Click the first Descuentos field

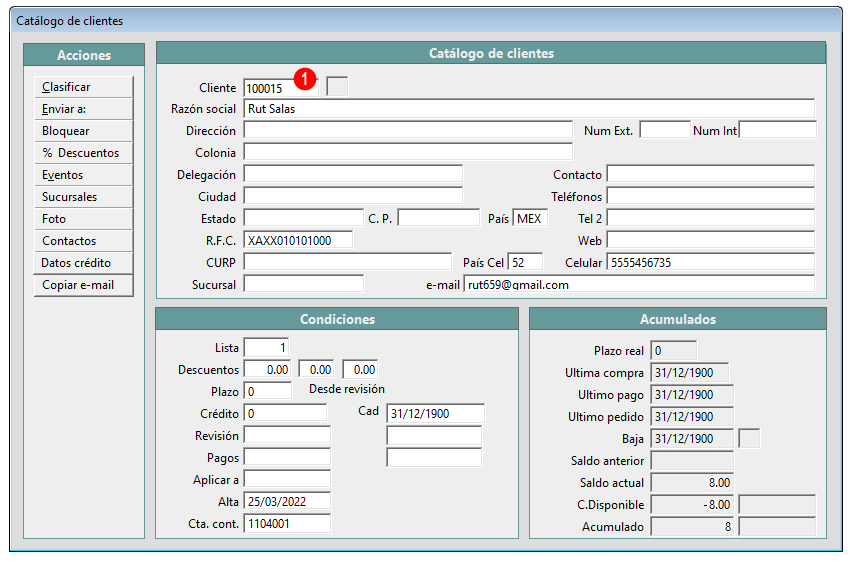point(267,370)
